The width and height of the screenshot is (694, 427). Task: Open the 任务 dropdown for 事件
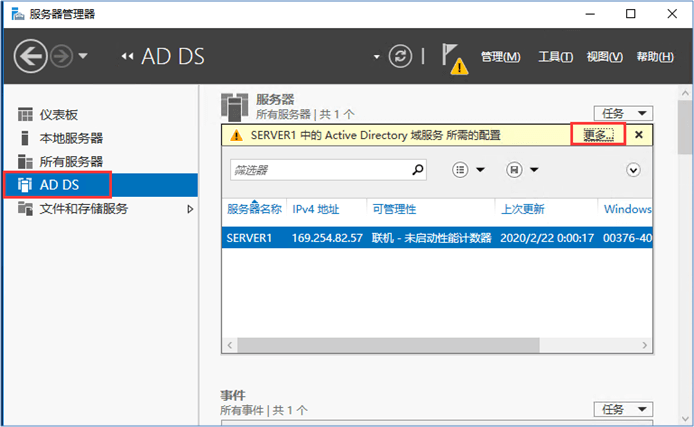coord(623,409)
